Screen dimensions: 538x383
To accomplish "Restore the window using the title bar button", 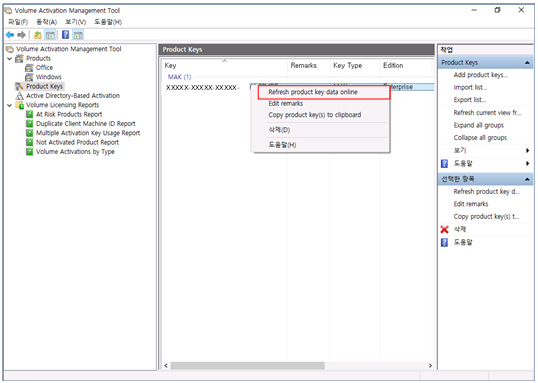I will (x=497, y=10).
